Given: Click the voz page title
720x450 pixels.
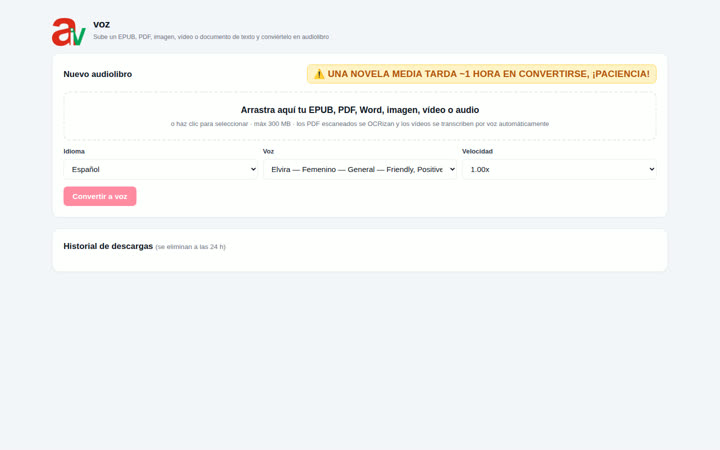Looking at the screenshot, I should [101, 24].
